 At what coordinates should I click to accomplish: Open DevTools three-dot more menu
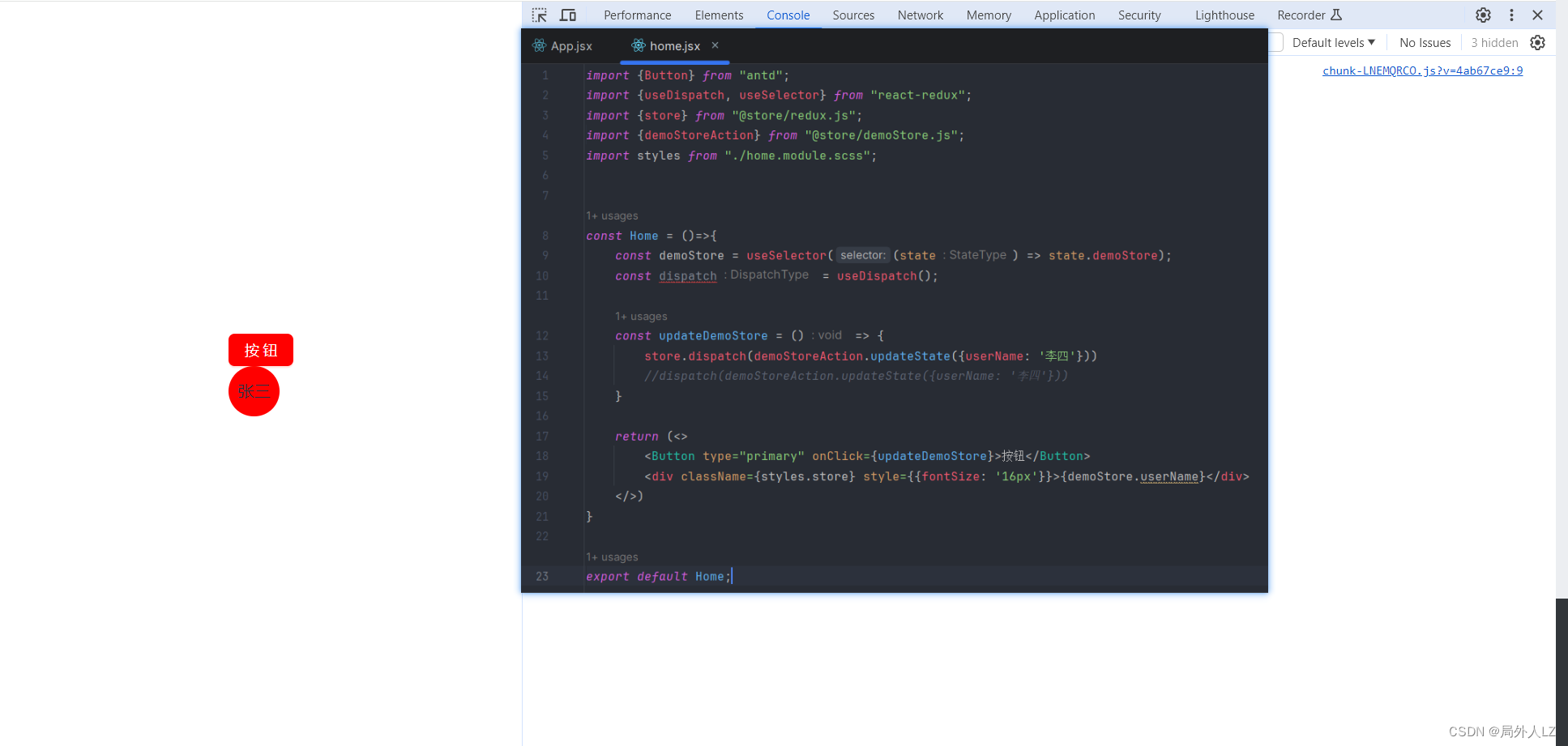coord(1511,15)
